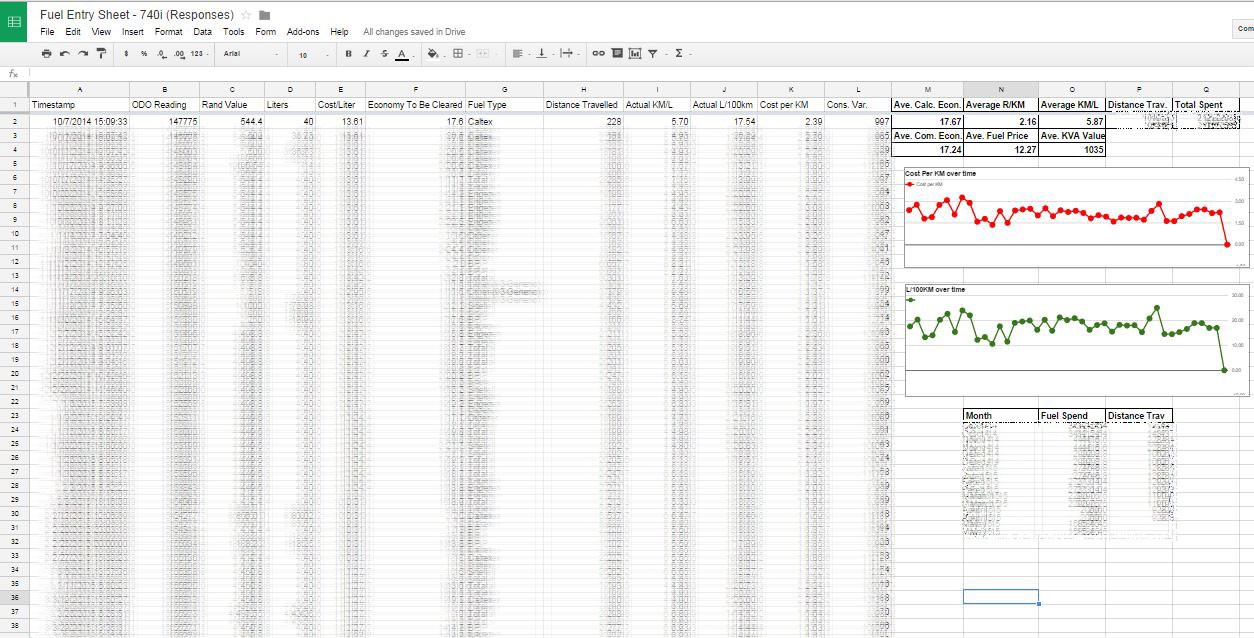Open the Add-ons menu
1254x638 pixels.
tap(303, 32)
